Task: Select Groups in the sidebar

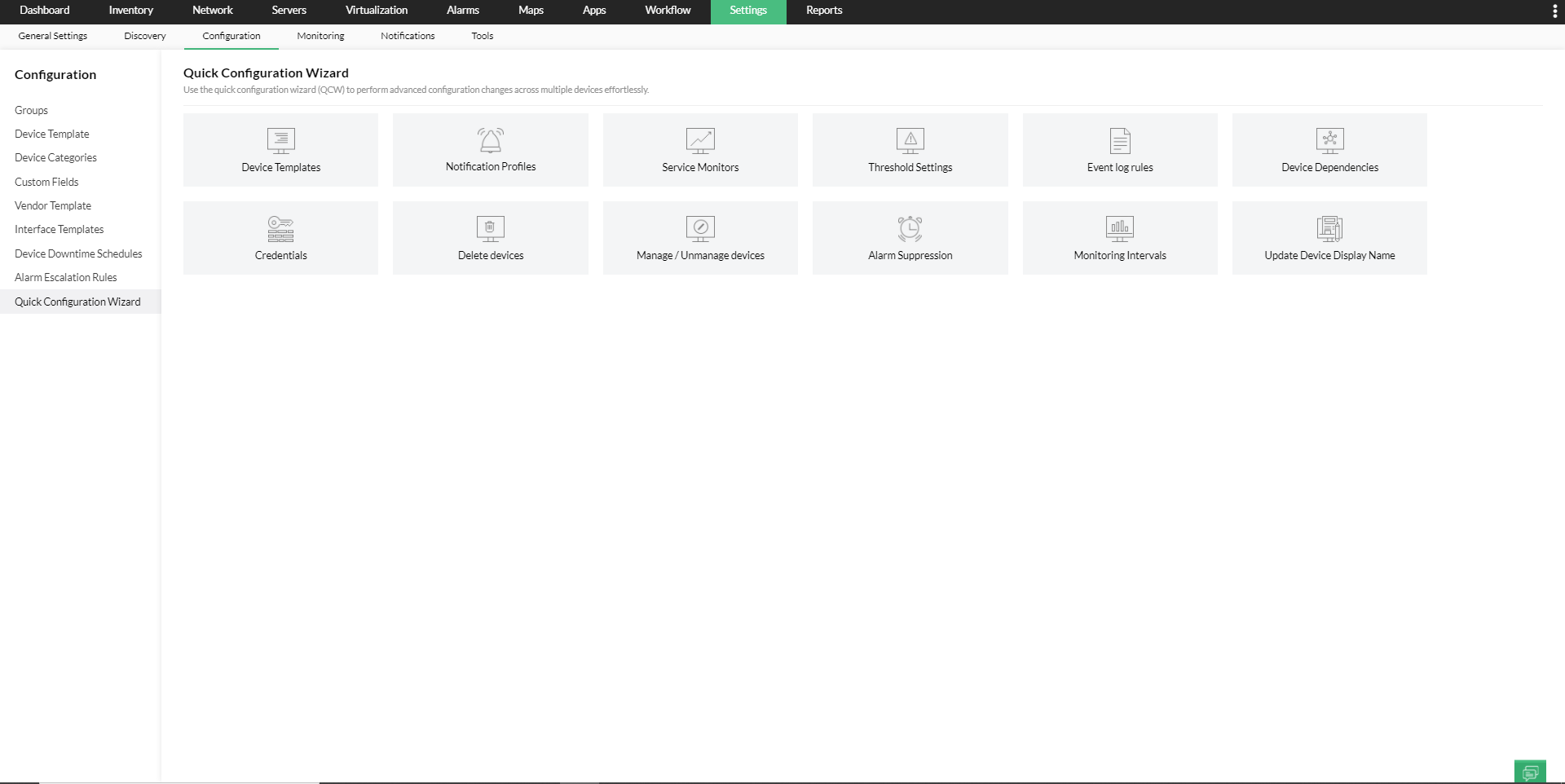Action: (x=31, y=110)
